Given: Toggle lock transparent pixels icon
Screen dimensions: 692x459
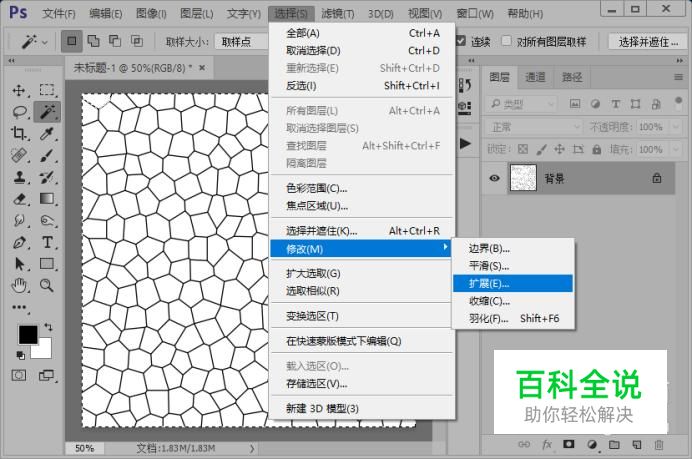Looking at the screenshot, I should 523,149.
